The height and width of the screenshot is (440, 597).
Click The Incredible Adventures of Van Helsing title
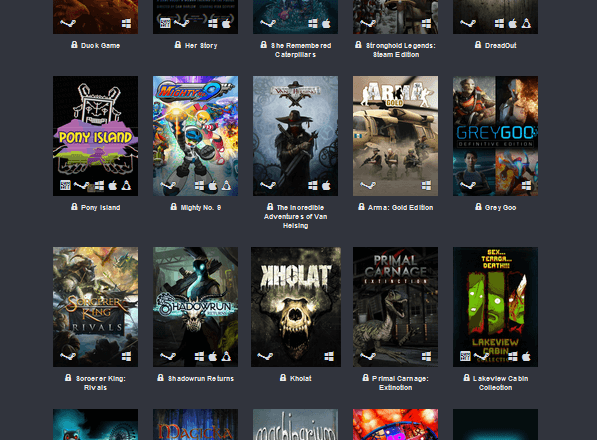tap(295, 217)
